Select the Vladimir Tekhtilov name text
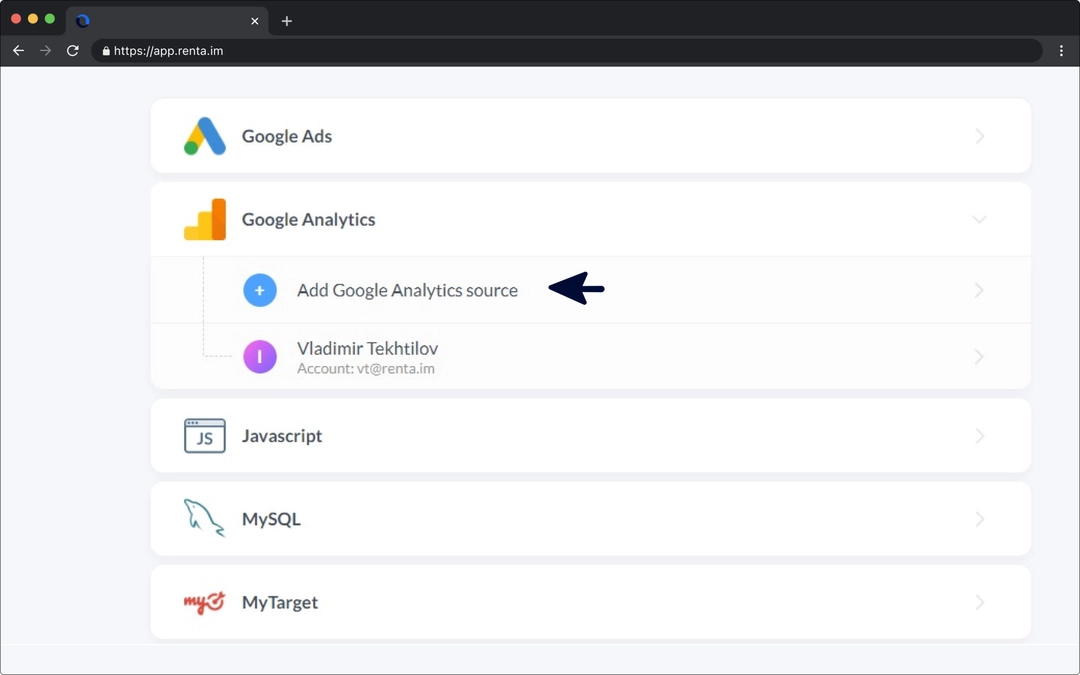The height and width of the screenshot is (675, 1080). (367, 349)
